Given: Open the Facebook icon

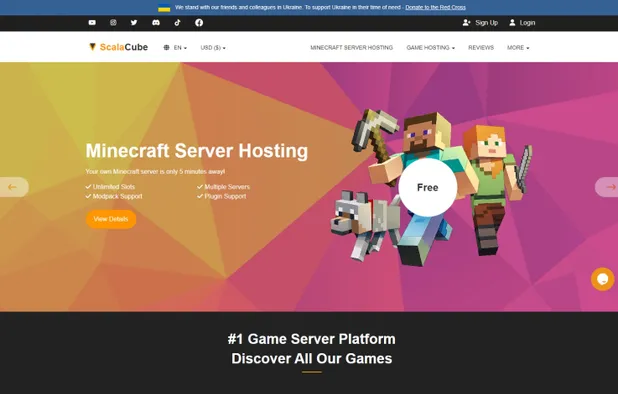Looking at the screenshot, I should 199,22.
